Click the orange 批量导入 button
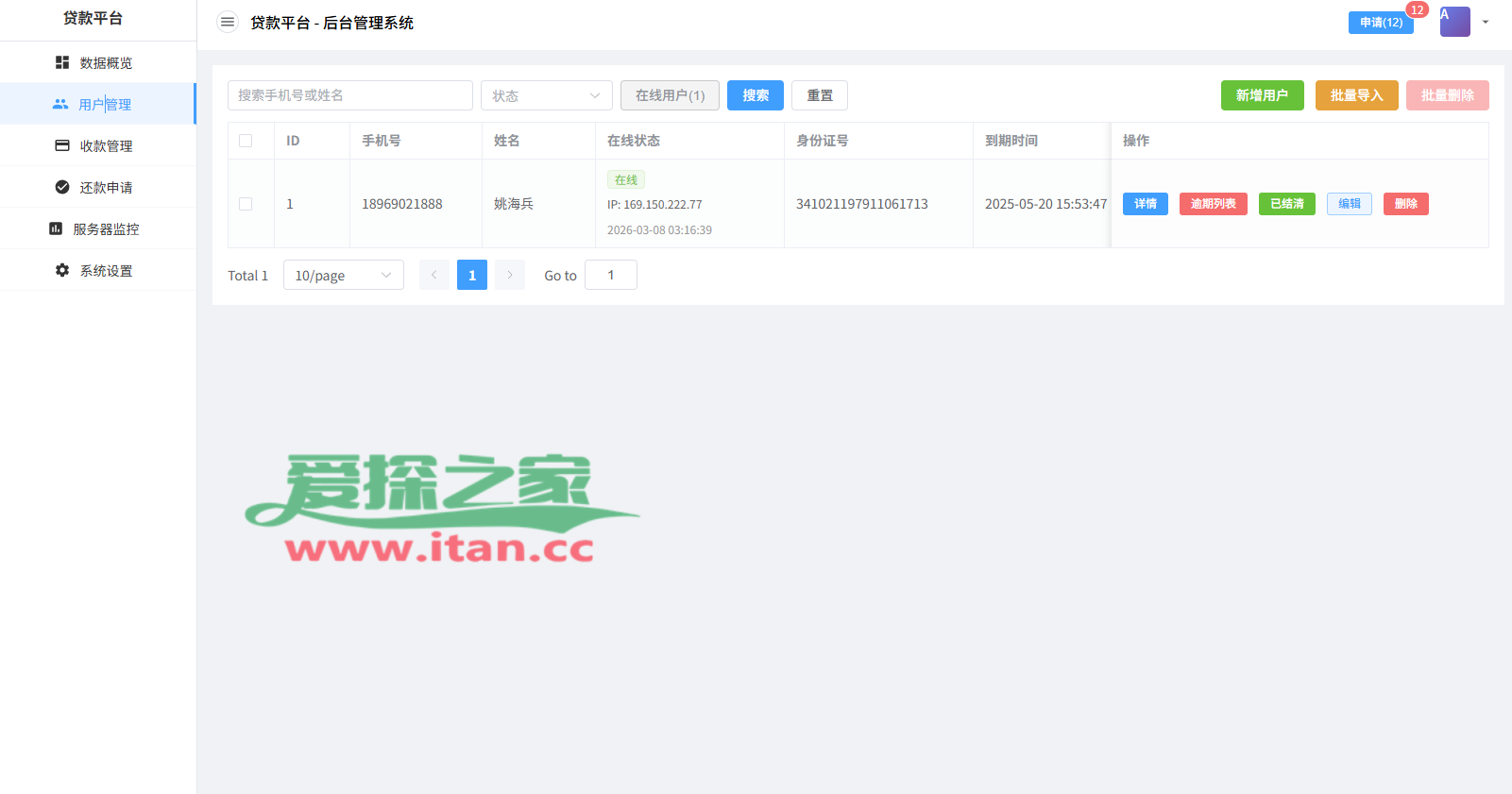Viewport: 1512px width, 794px height. (x=1356, y=95)
